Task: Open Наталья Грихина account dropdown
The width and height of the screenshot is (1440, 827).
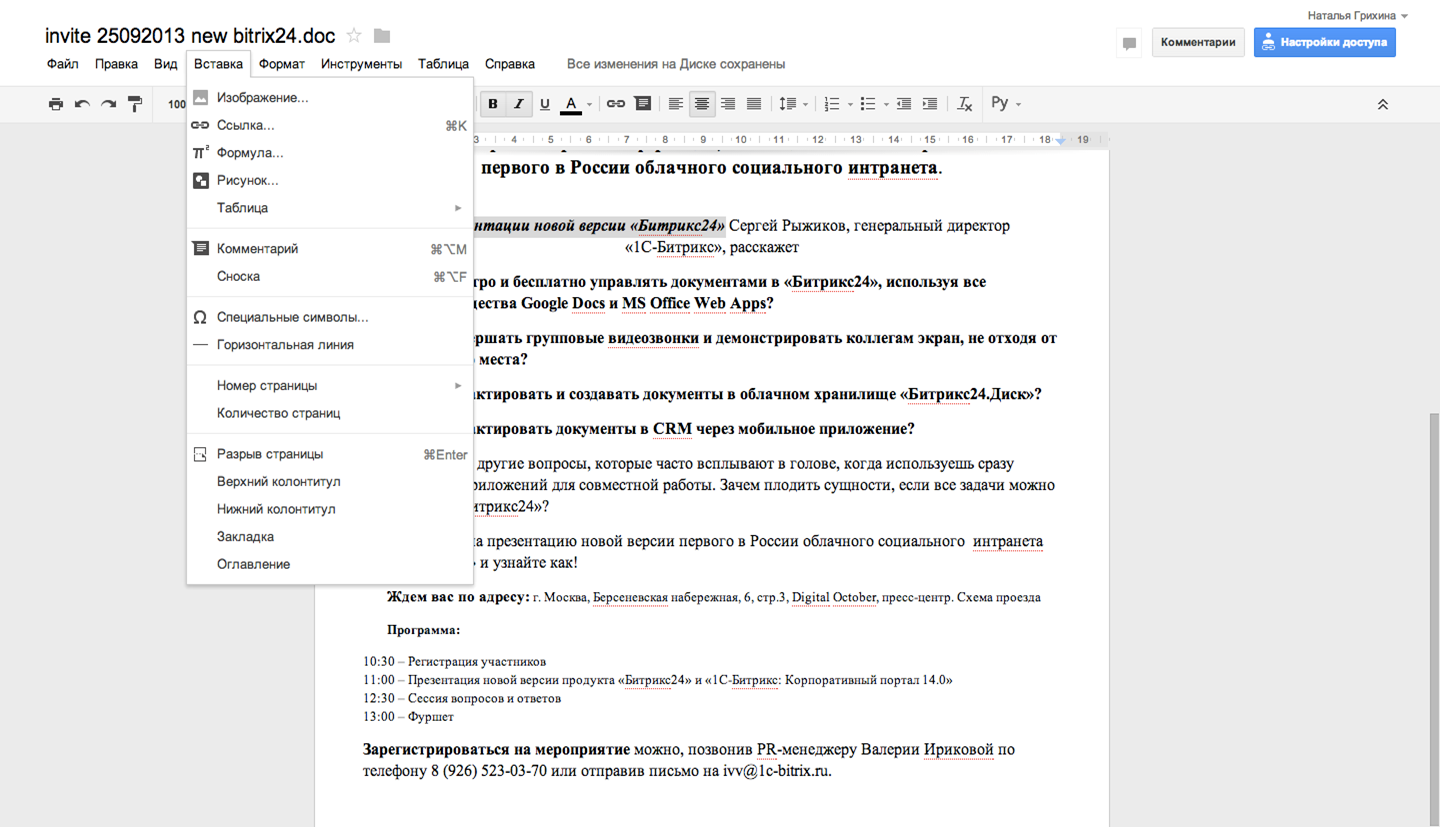Action: [1357, 16]
